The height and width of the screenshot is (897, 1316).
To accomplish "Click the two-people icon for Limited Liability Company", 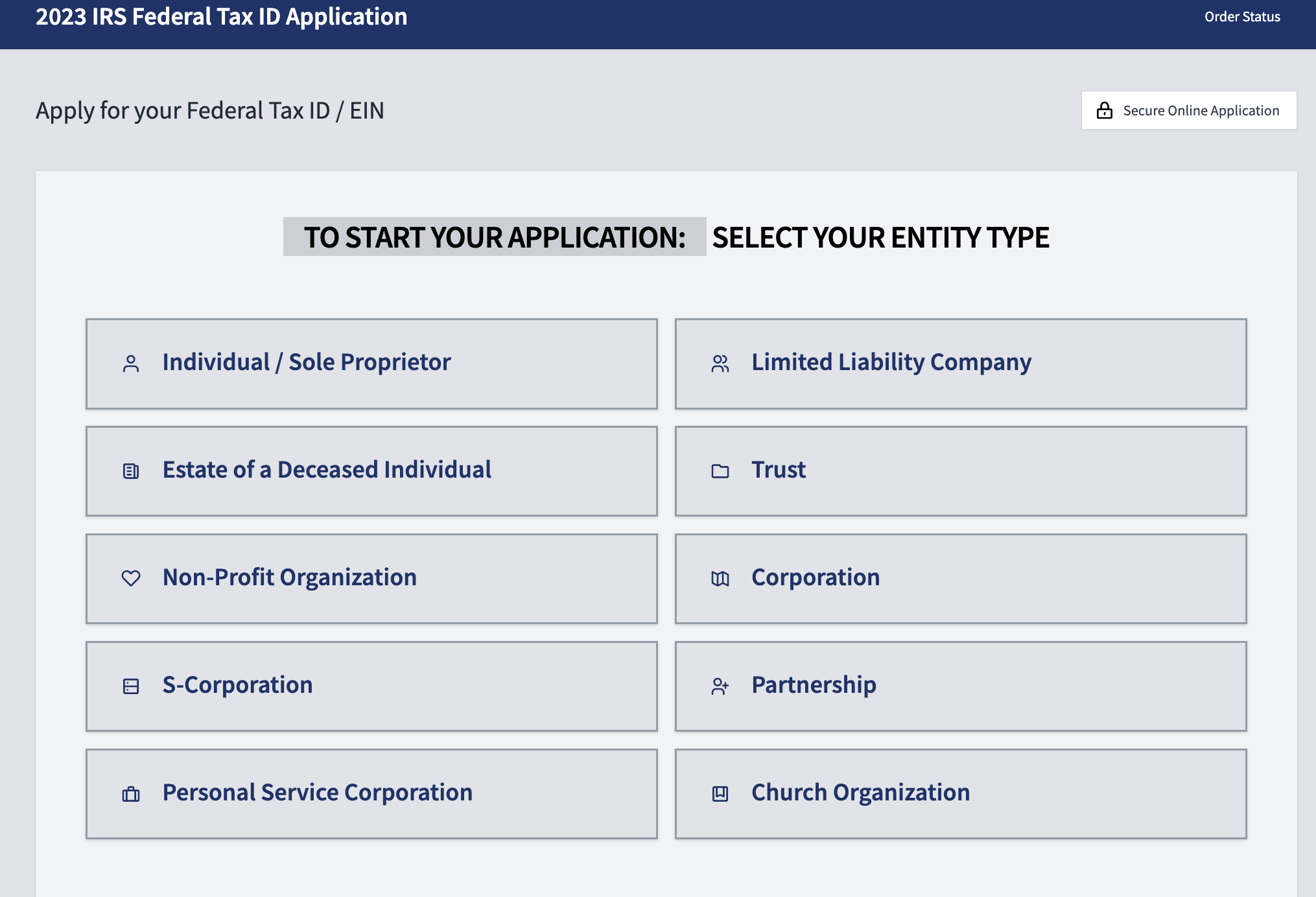I will tap(720, 364).
